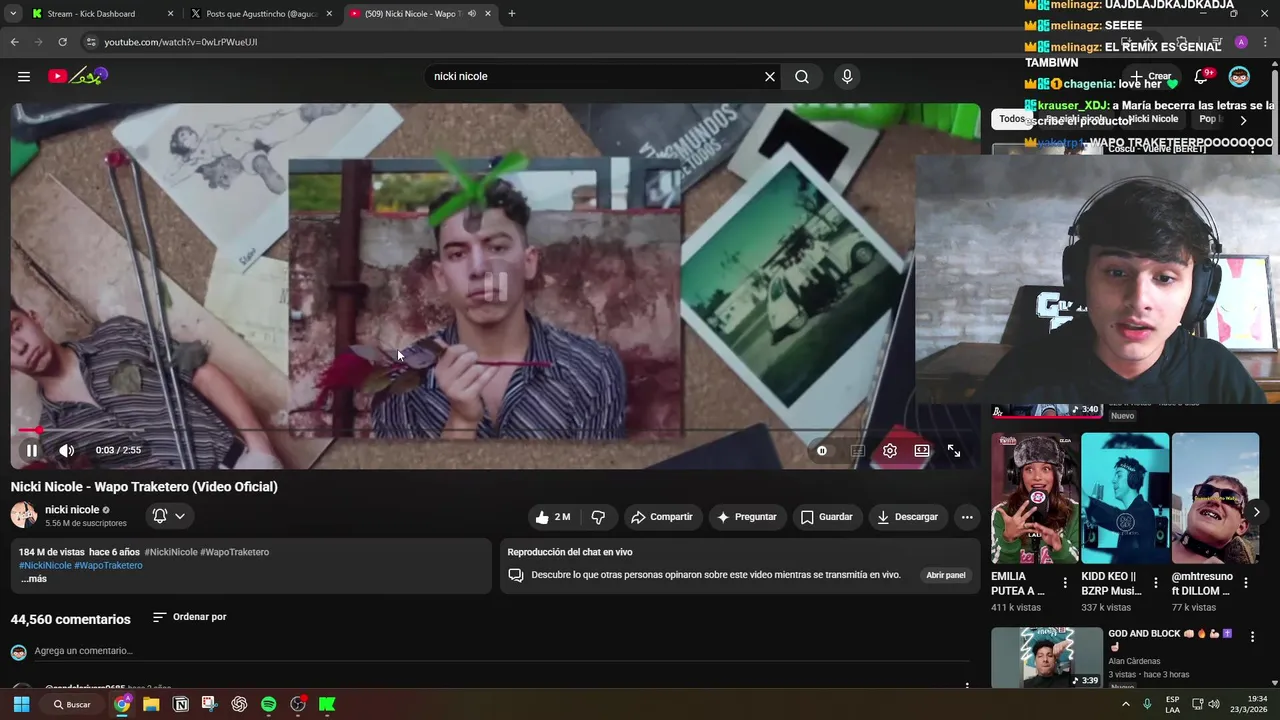Screen dimensions: 1280x720
Task: Click 'Abrir panel' for chat replay
Action: (945, 575)
